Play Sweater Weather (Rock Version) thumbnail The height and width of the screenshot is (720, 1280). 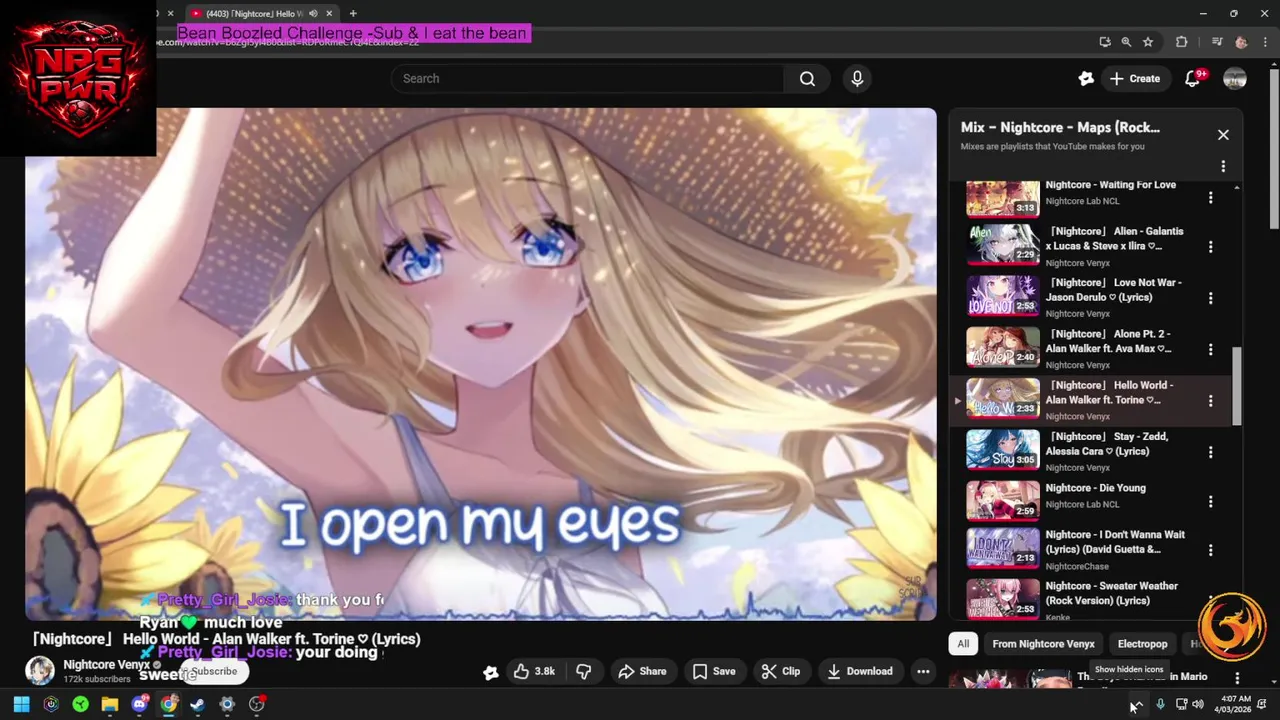pos(1003,599)
